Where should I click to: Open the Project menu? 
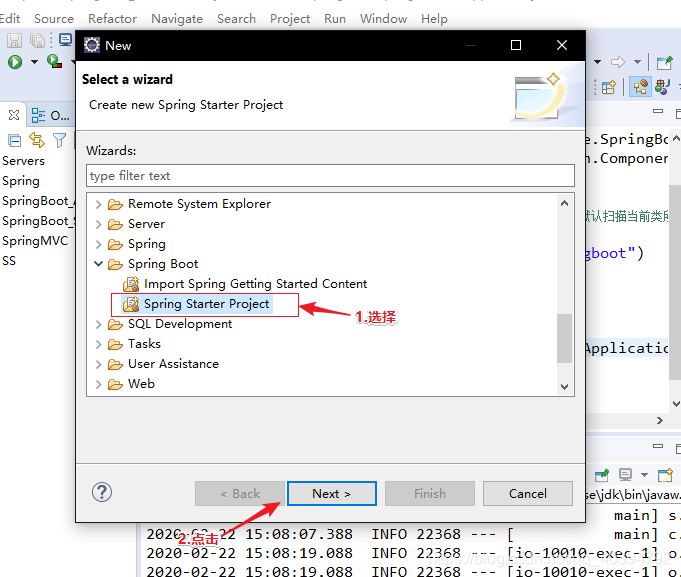[x=290, y=19]
